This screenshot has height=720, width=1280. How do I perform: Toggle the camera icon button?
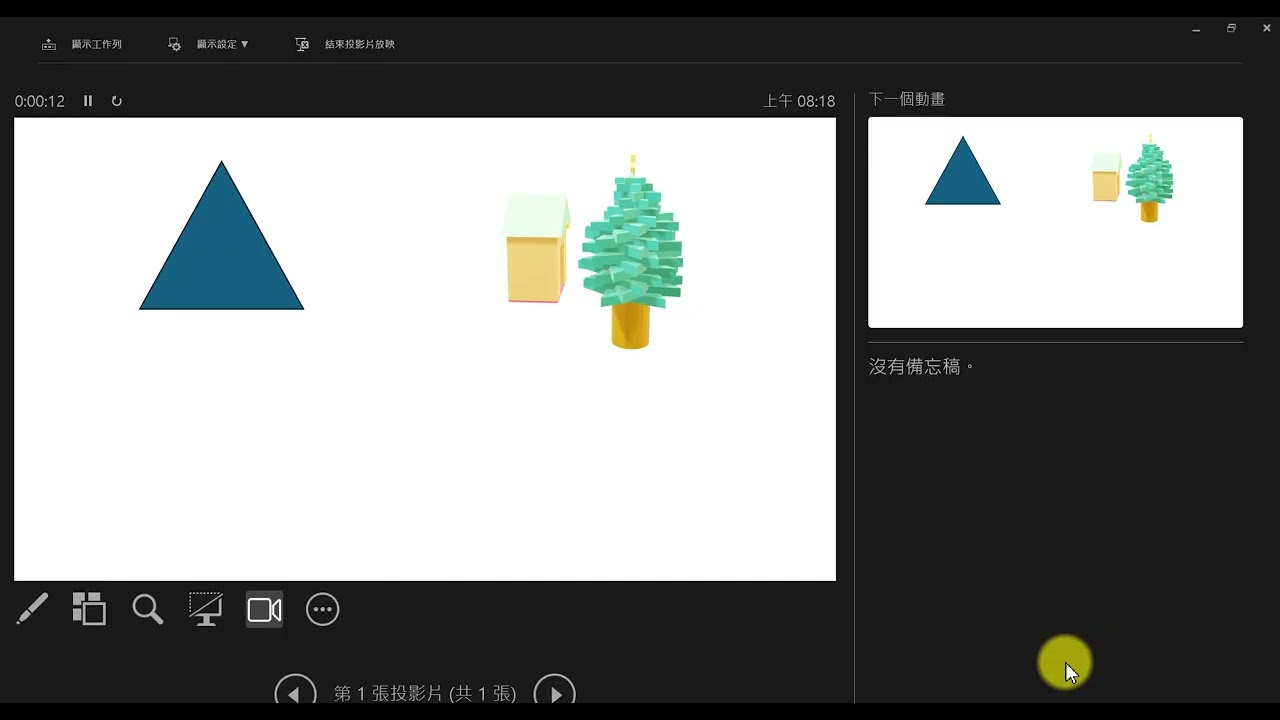(265, 610)
